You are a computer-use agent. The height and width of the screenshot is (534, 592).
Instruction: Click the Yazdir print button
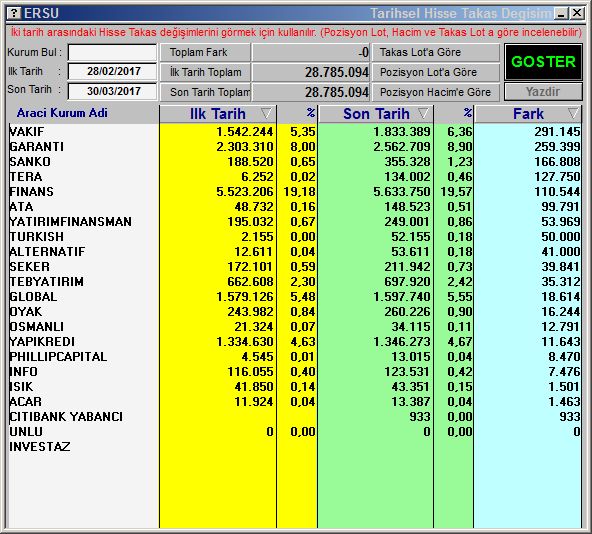pyautogui.click(x=543, y=91)
